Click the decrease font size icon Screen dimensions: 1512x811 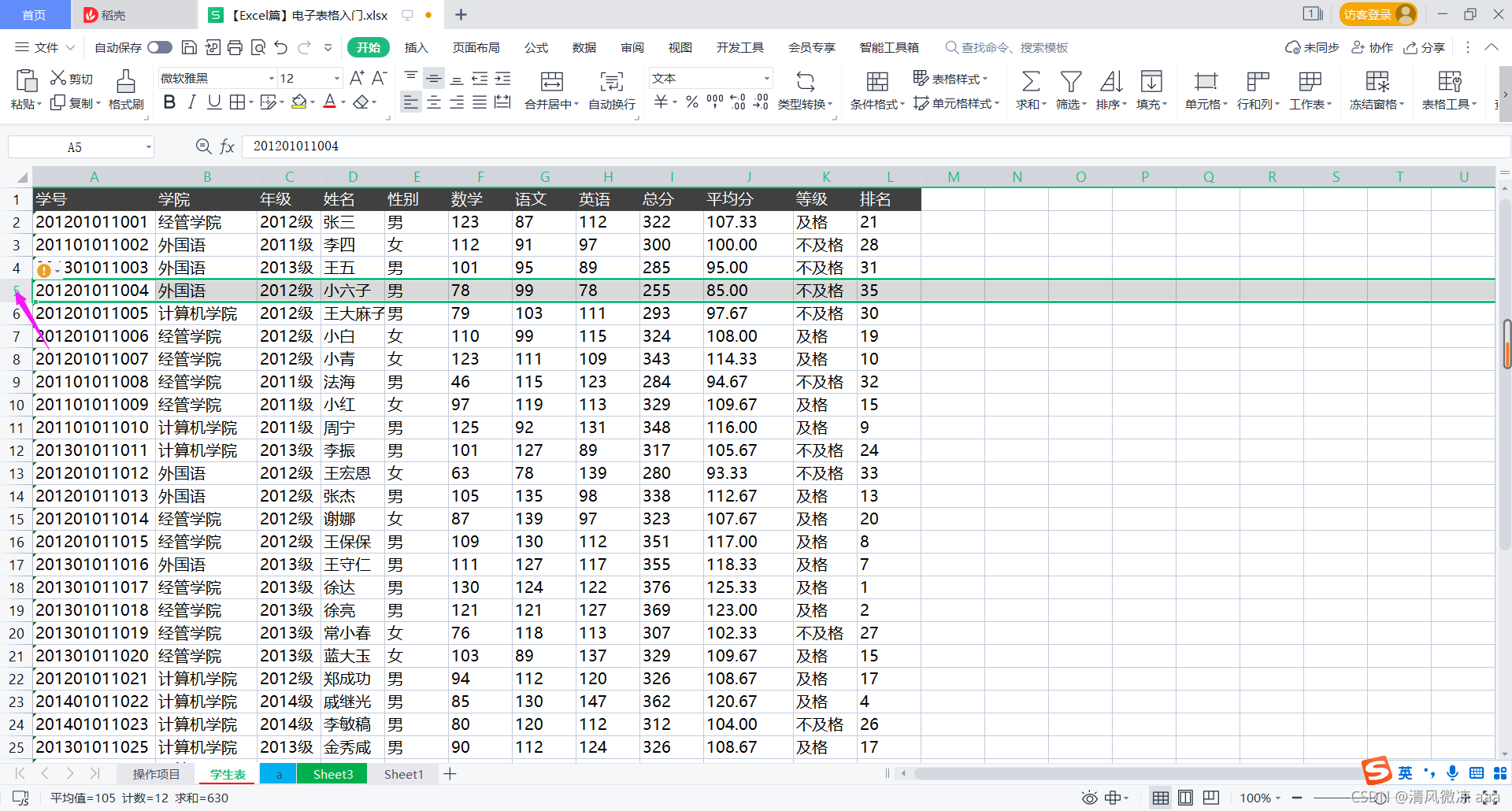coord(380,78)
